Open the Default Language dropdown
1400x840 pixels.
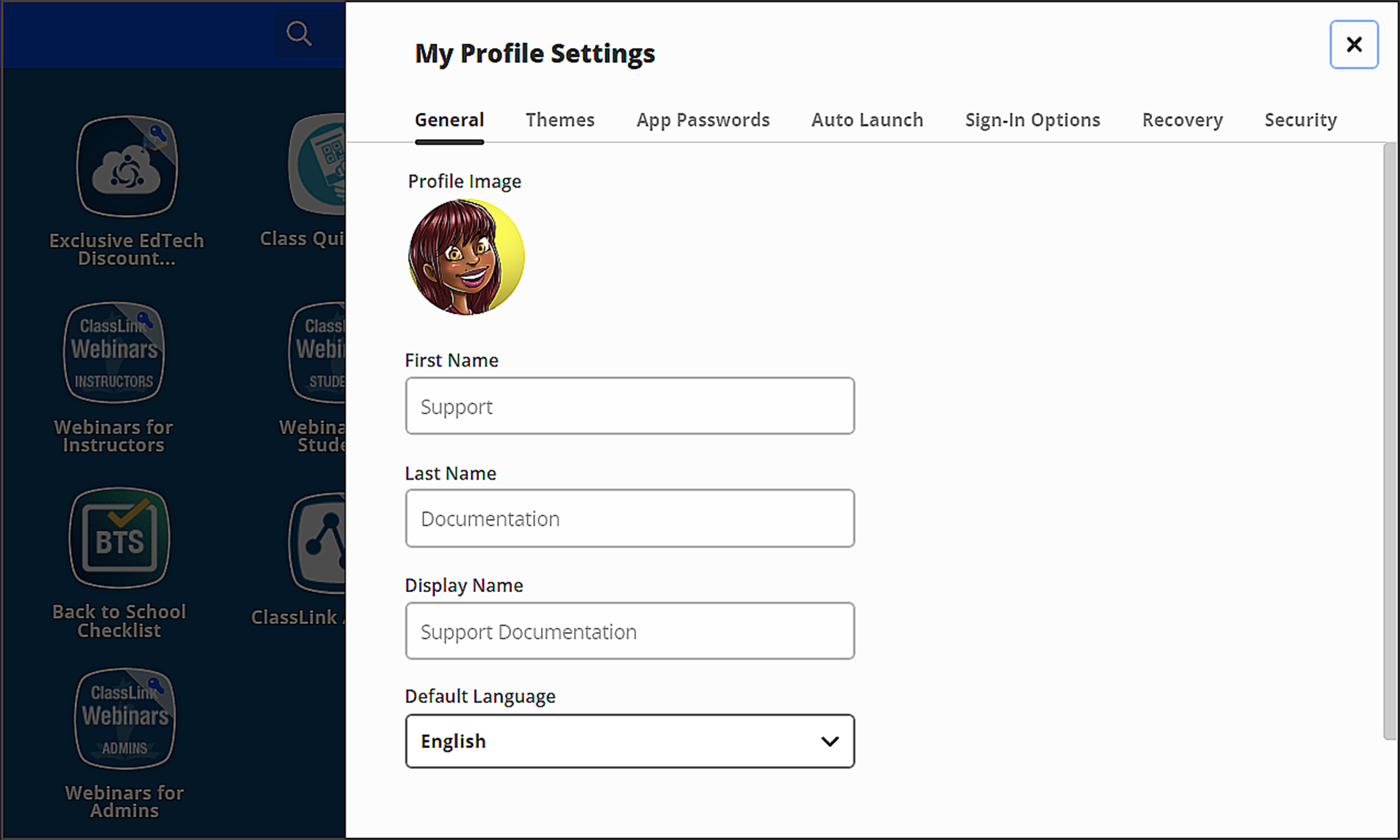point(629,741)
